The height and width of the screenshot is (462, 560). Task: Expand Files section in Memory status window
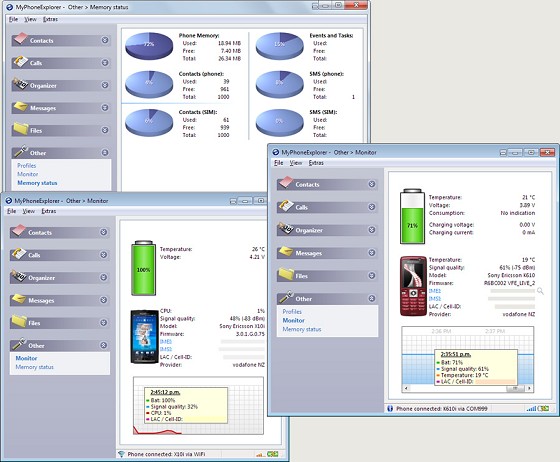(x=105, y=130)
